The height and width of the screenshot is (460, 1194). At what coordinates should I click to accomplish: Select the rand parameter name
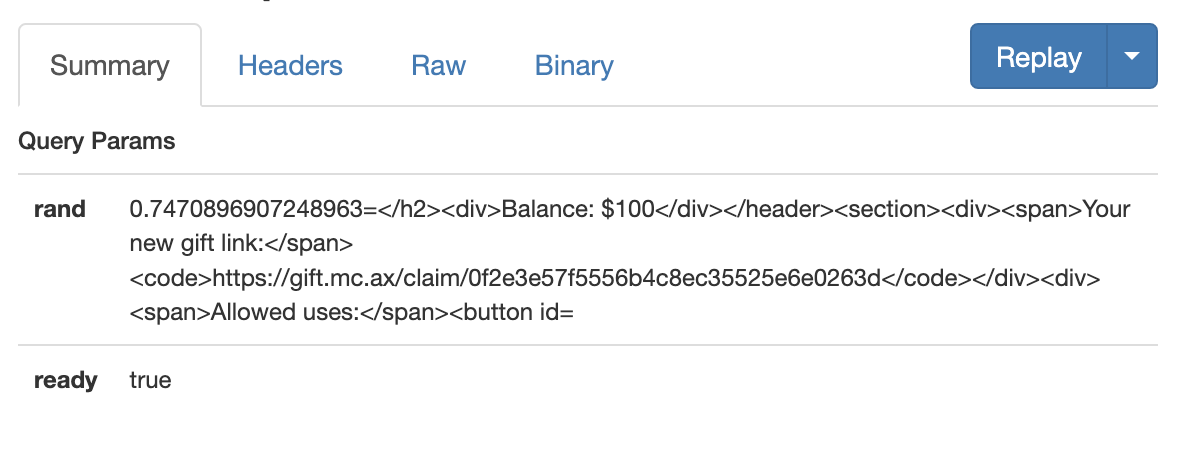point(60,209)
